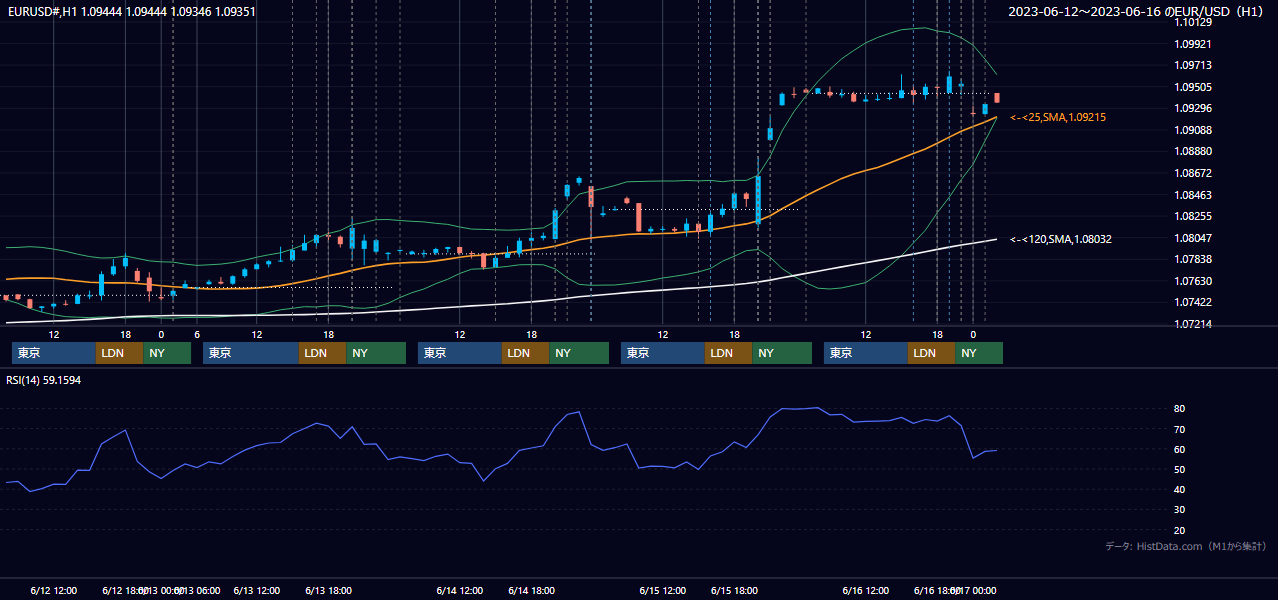Click the 1.07422 price axis label
This screenshot has width=1278, height=600.
click(x=1194, y=302)
